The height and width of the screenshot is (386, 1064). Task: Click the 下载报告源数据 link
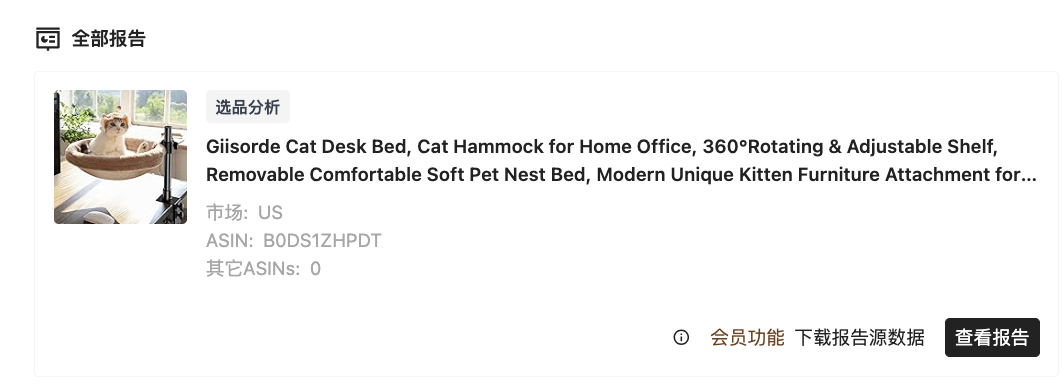(859, 337)
